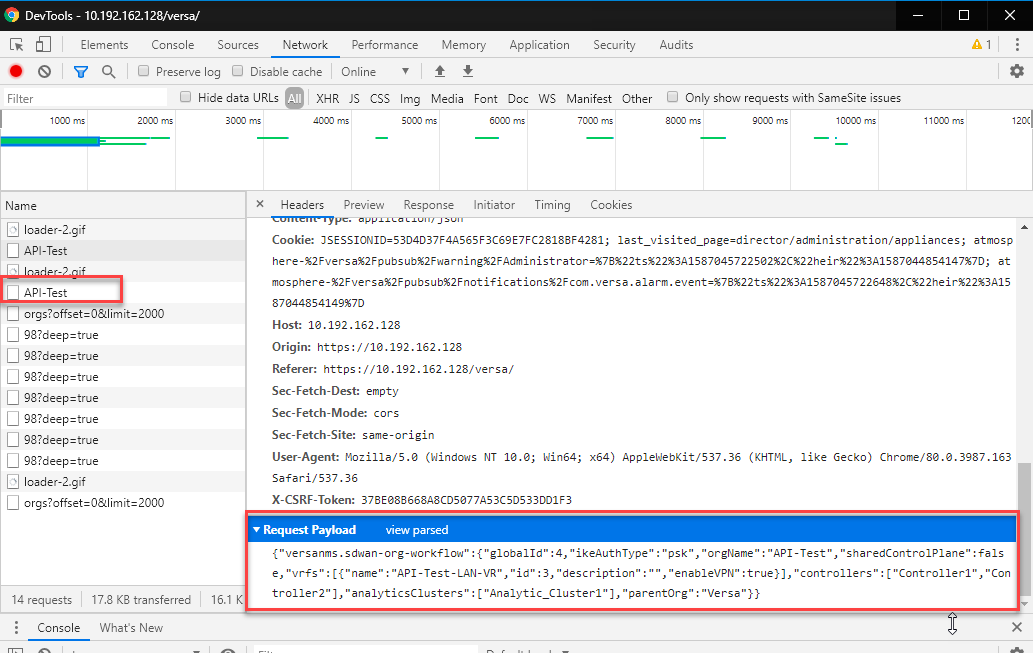Filter requests by XHR type
Screen dimensions: 1033x653
pyautogui.click(x=327, y=99)
